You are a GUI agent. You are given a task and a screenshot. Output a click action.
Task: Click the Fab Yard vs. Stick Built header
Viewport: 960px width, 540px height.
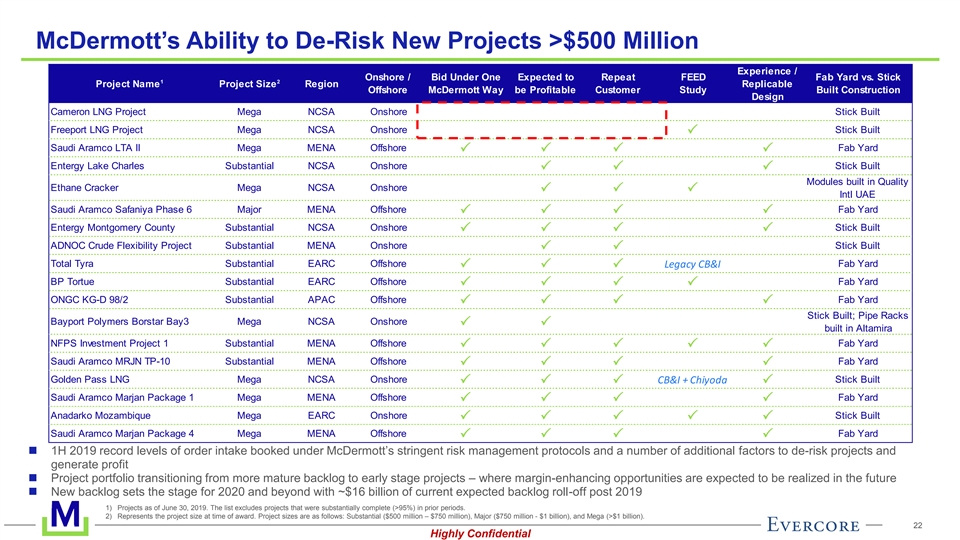pos(858,83)
